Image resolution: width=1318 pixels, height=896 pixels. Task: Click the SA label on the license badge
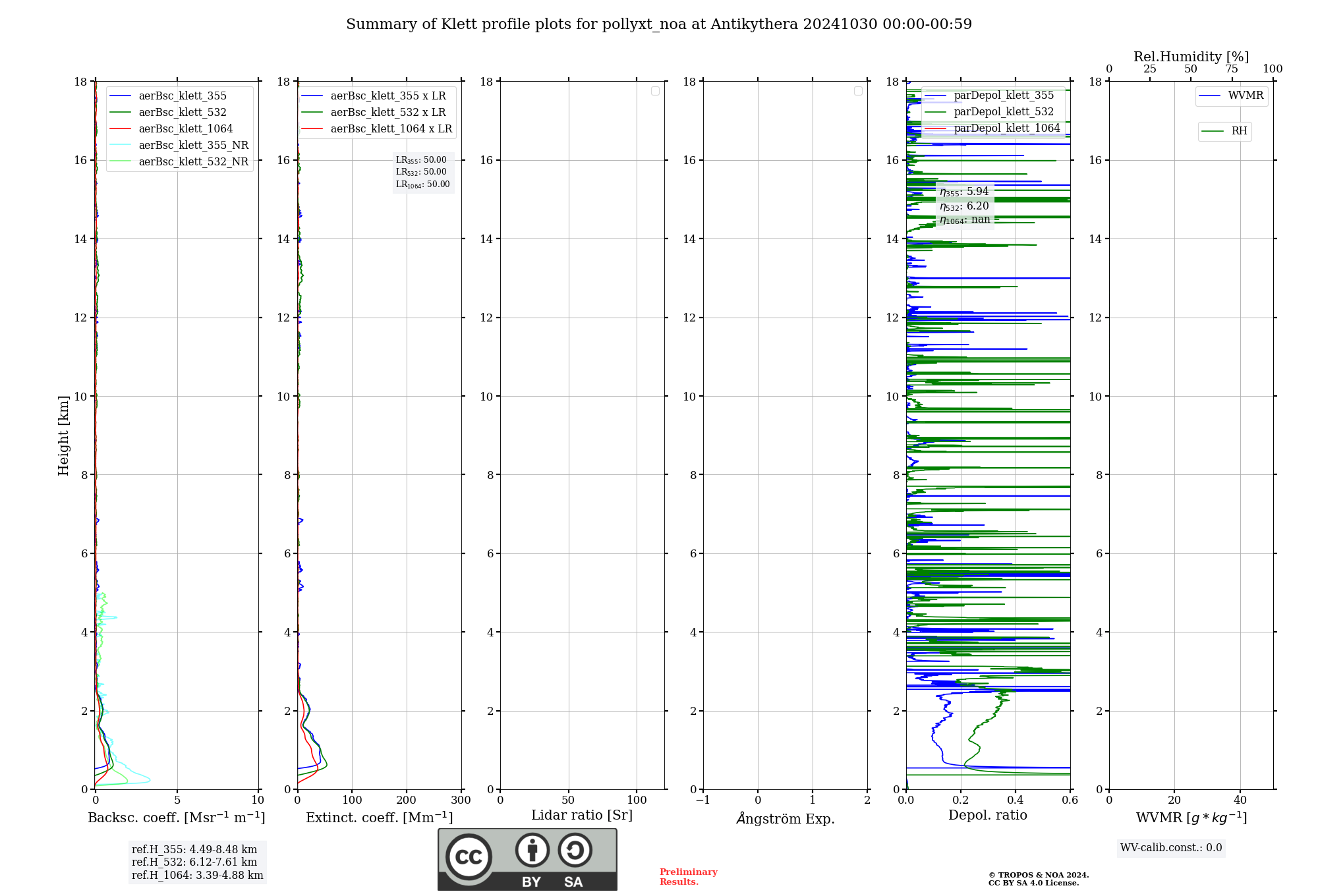[573, 882]
